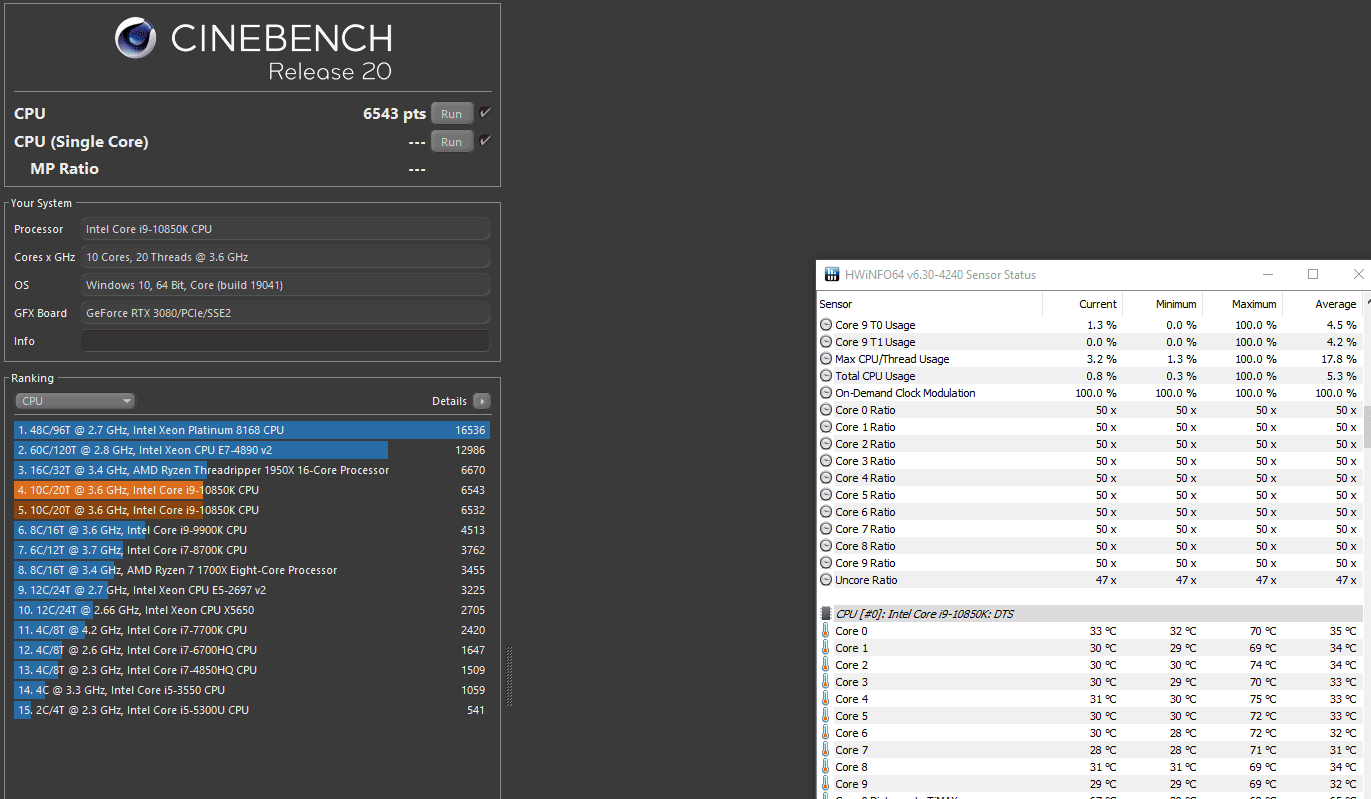Click the Core 9 T1 Usage sensor icon
The width and height of the screenshot is (1371, 799).
pos(826,342)
